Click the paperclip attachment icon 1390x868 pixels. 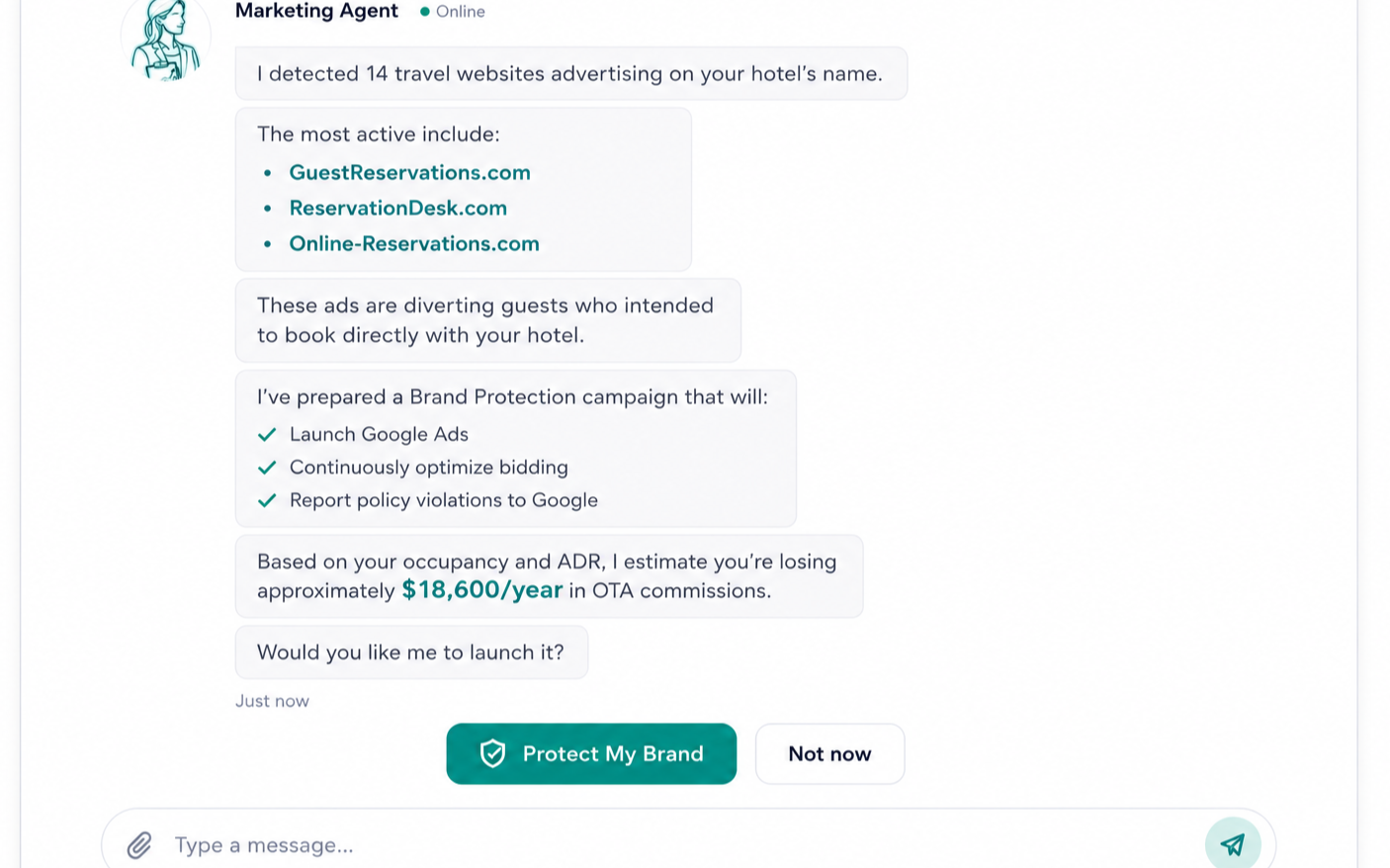coord(139,845)
